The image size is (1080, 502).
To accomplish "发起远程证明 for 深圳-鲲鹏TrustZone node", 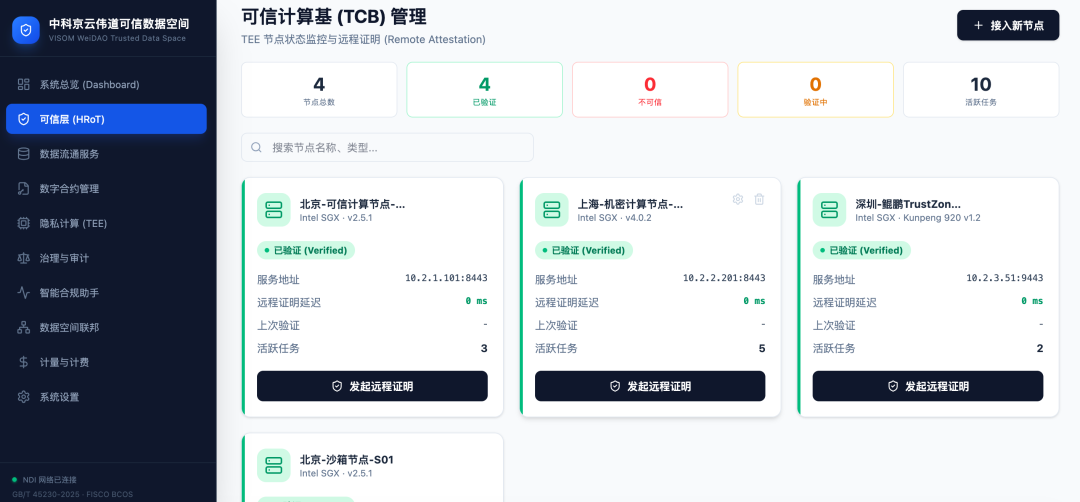I will pos(928,386).
